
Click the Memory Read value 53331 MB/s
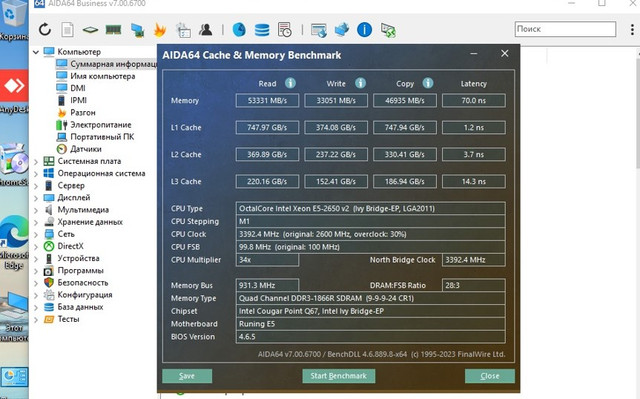tap(267, 100)
